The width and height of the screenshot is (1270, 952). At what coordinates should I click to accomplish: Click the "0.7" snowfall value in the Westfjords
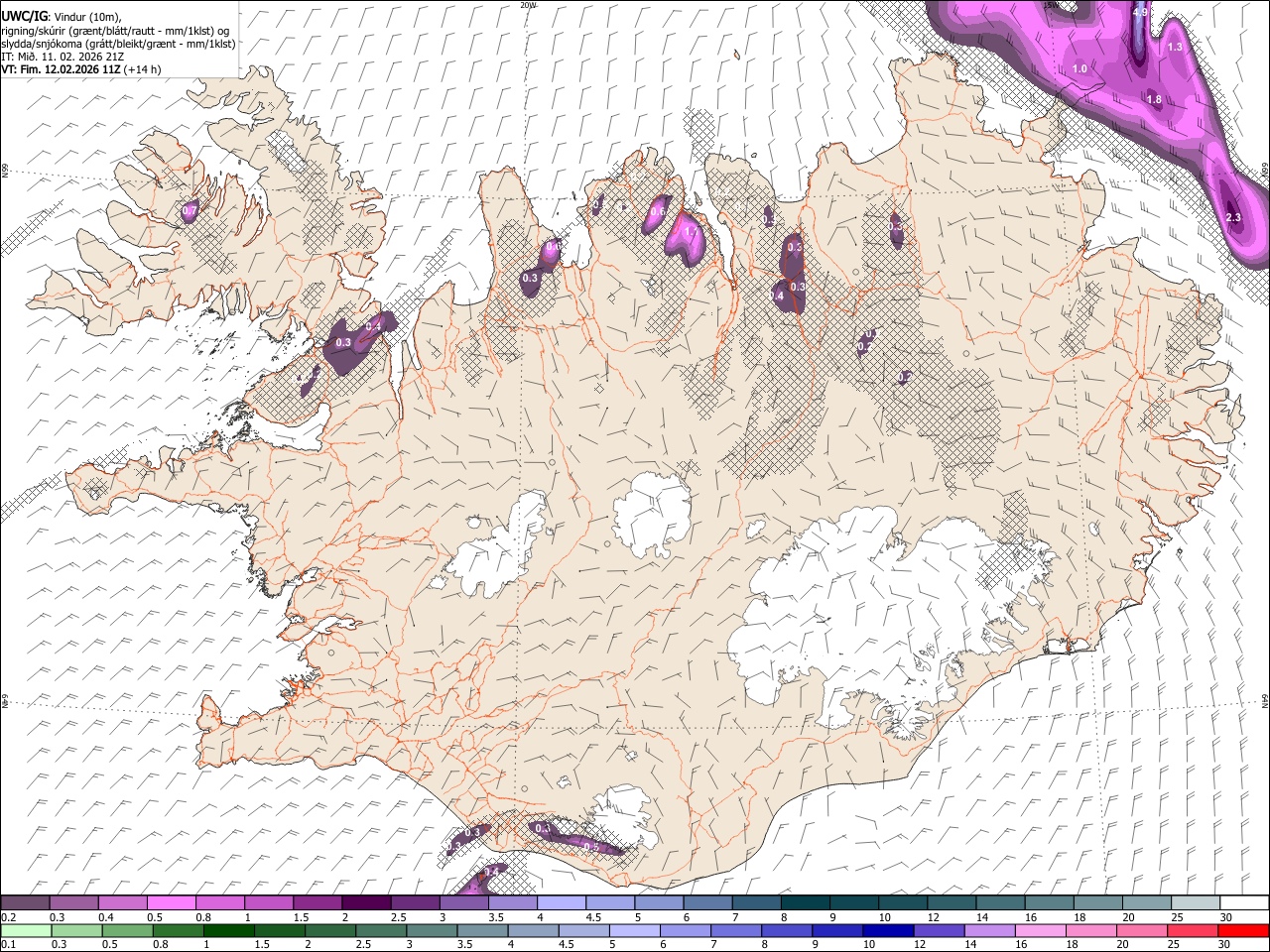click(x=190, y=211)
